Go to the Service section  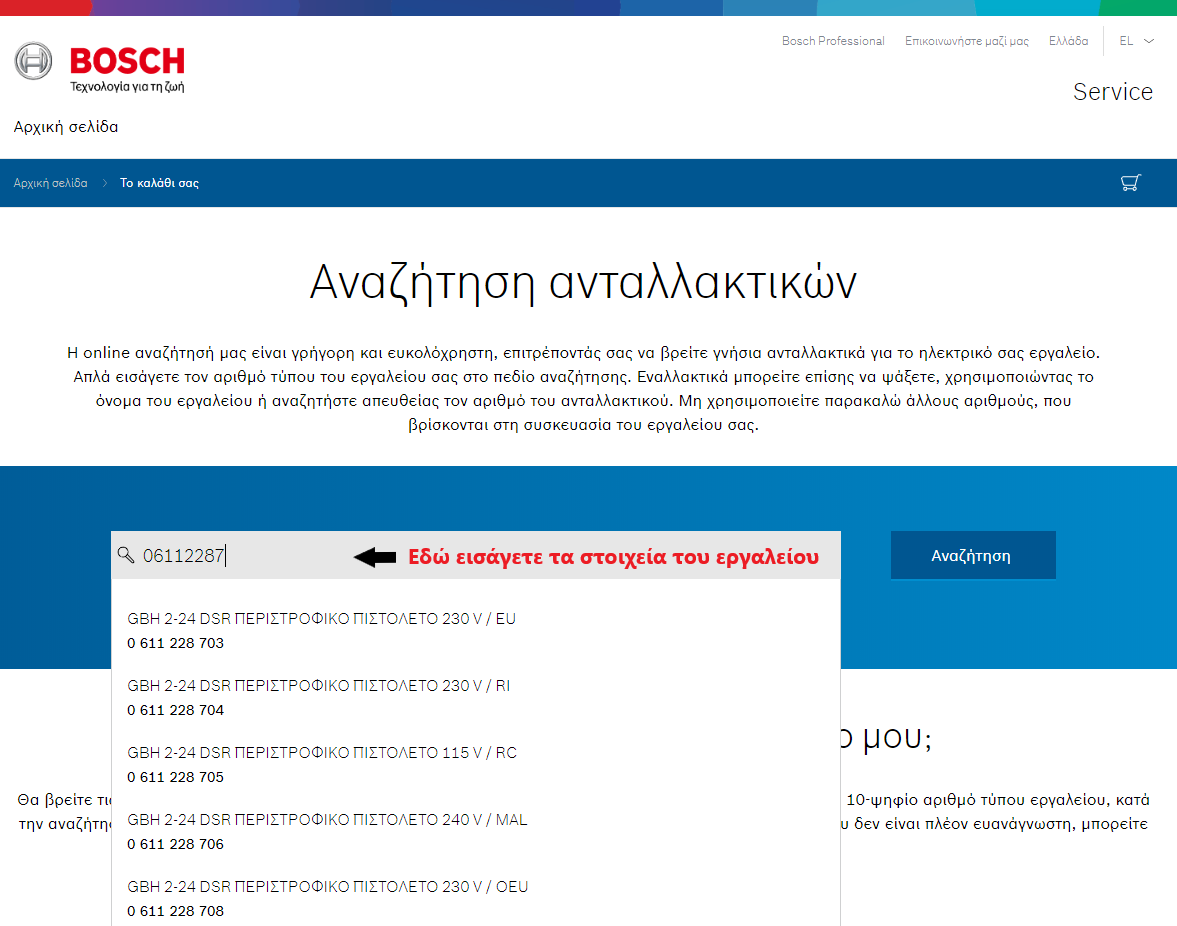(x=1112, y=92)
